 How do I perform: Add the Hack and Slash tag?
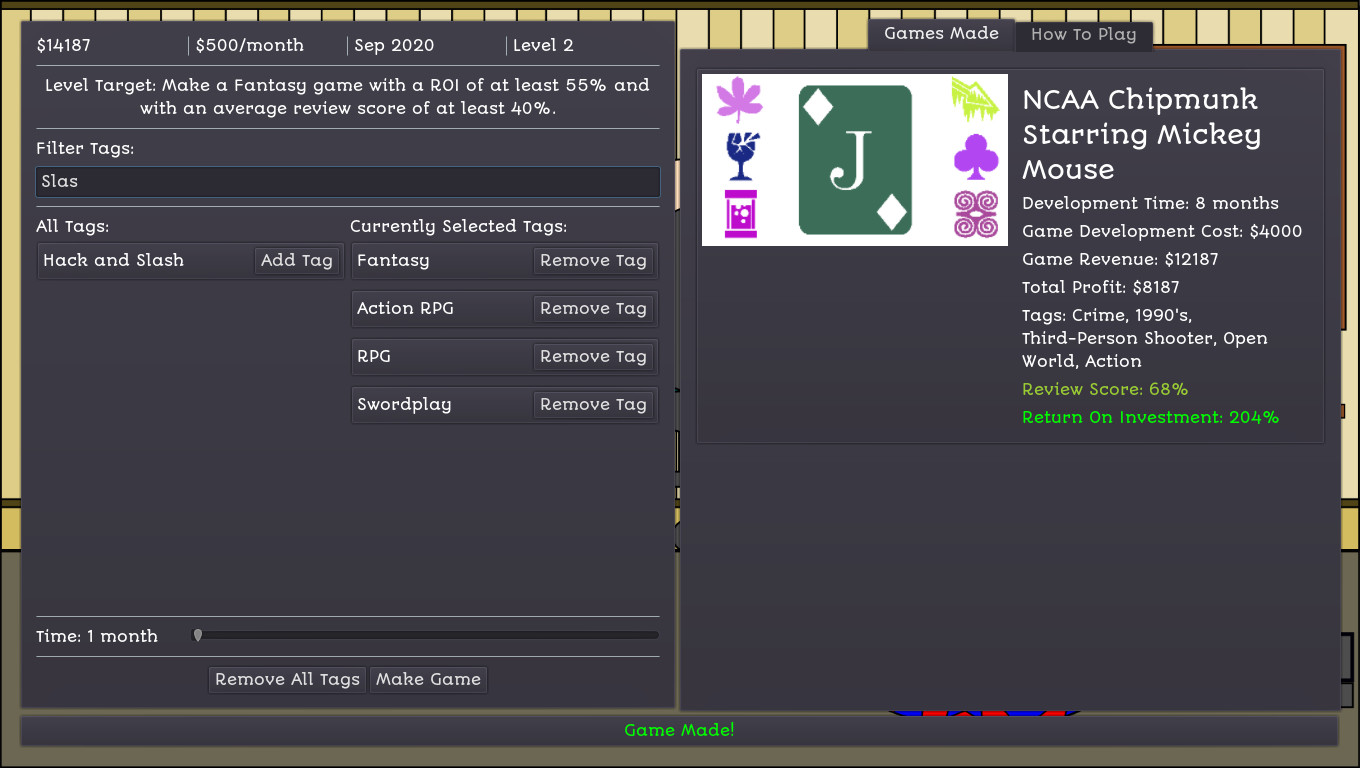click(x=296, y=260)
